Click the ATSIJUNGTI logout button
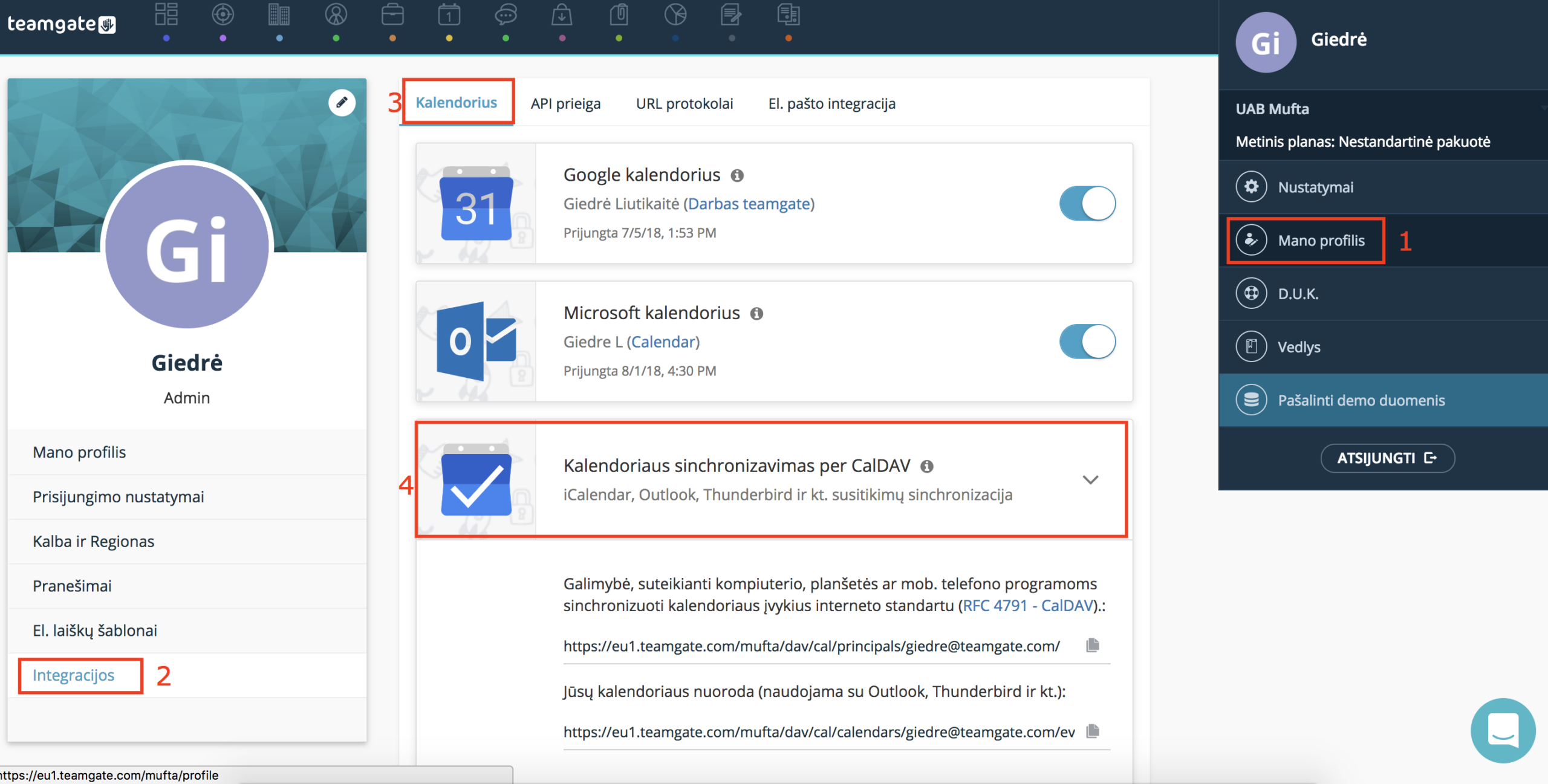Viewport: 1548px width, 784px height. click(1387, 458)
